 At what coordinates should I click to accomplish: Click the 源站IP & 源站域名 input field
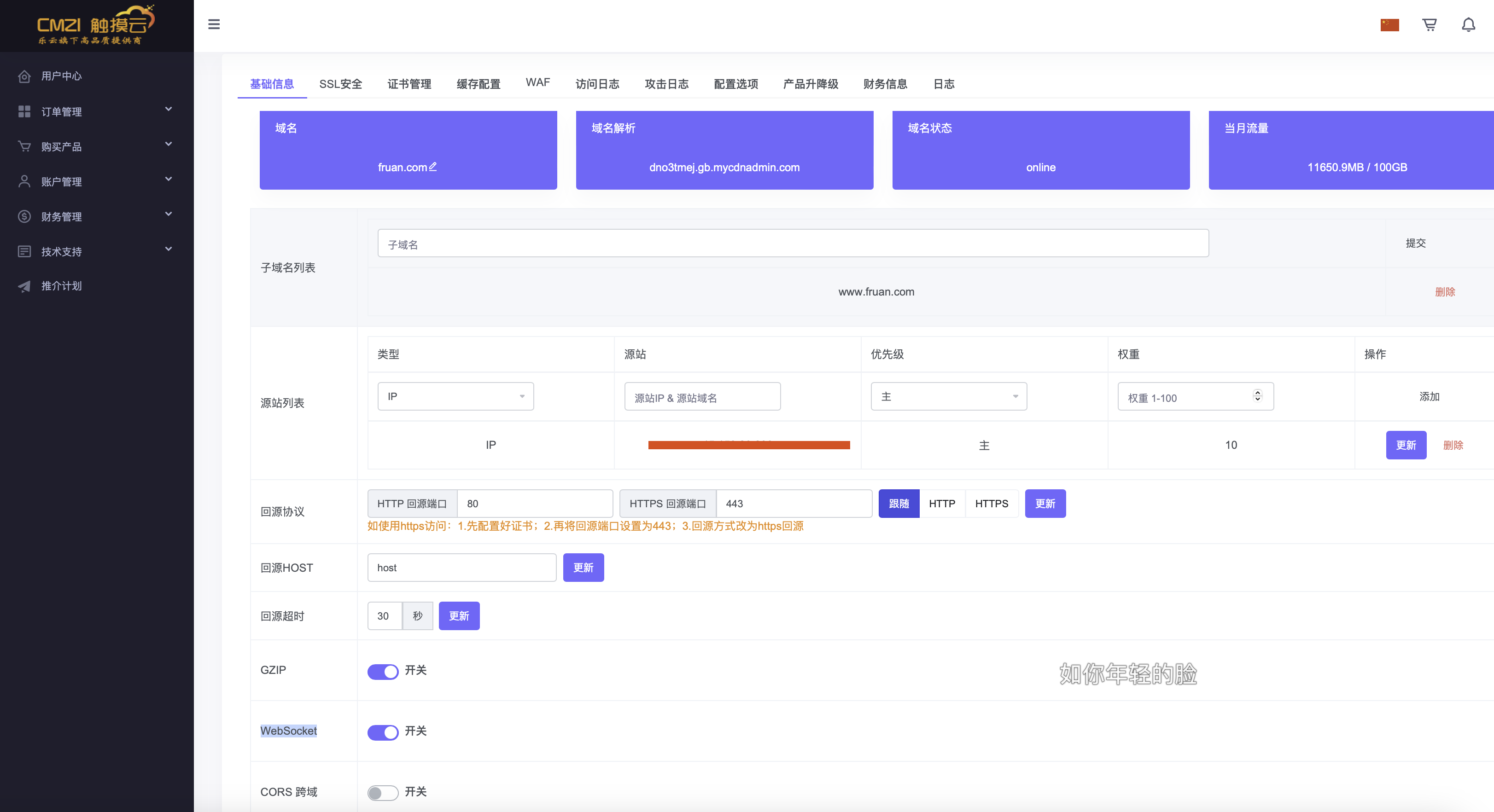coord(702,396)
